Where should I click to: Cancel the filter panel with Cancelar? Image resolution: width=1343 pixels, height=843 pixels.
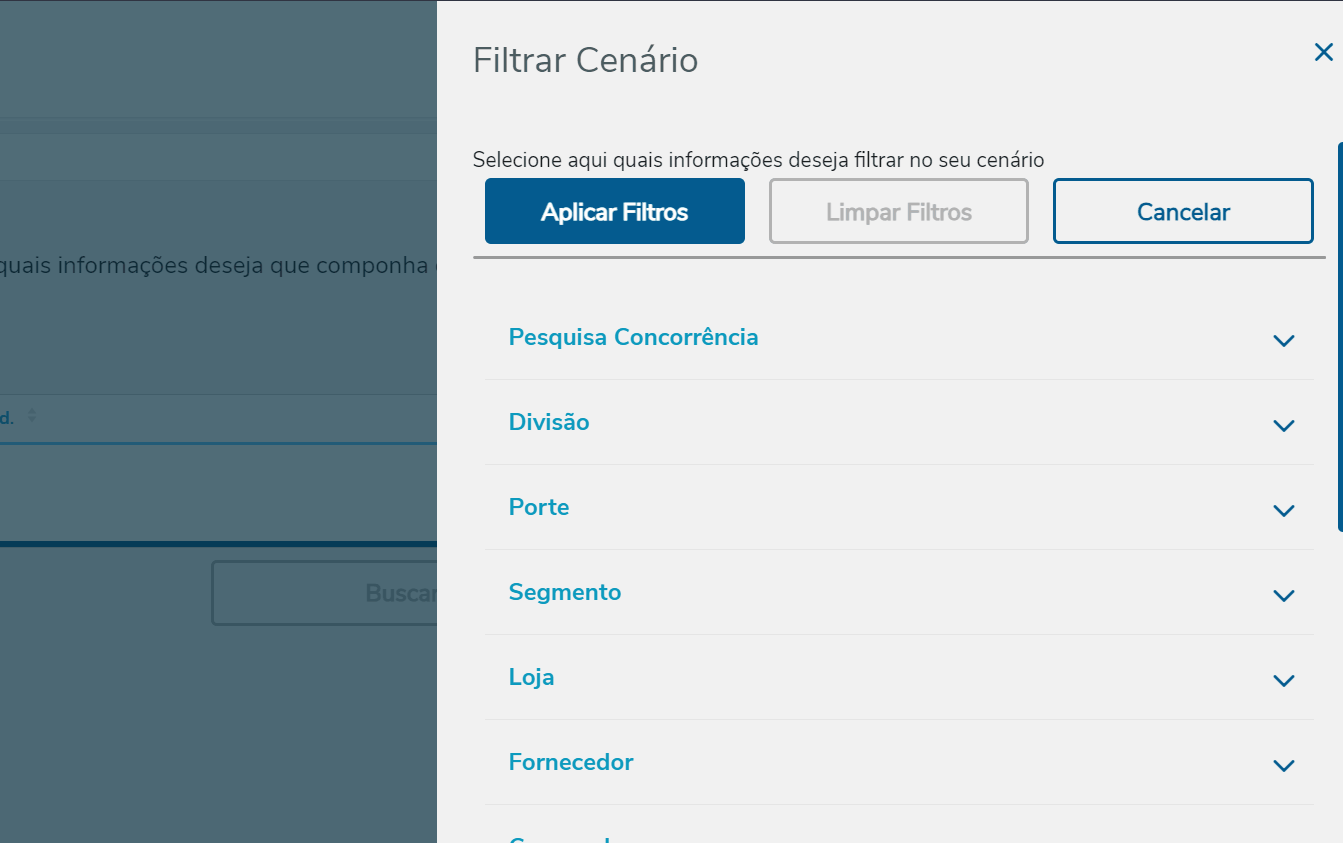click(x=1182, y=212)
